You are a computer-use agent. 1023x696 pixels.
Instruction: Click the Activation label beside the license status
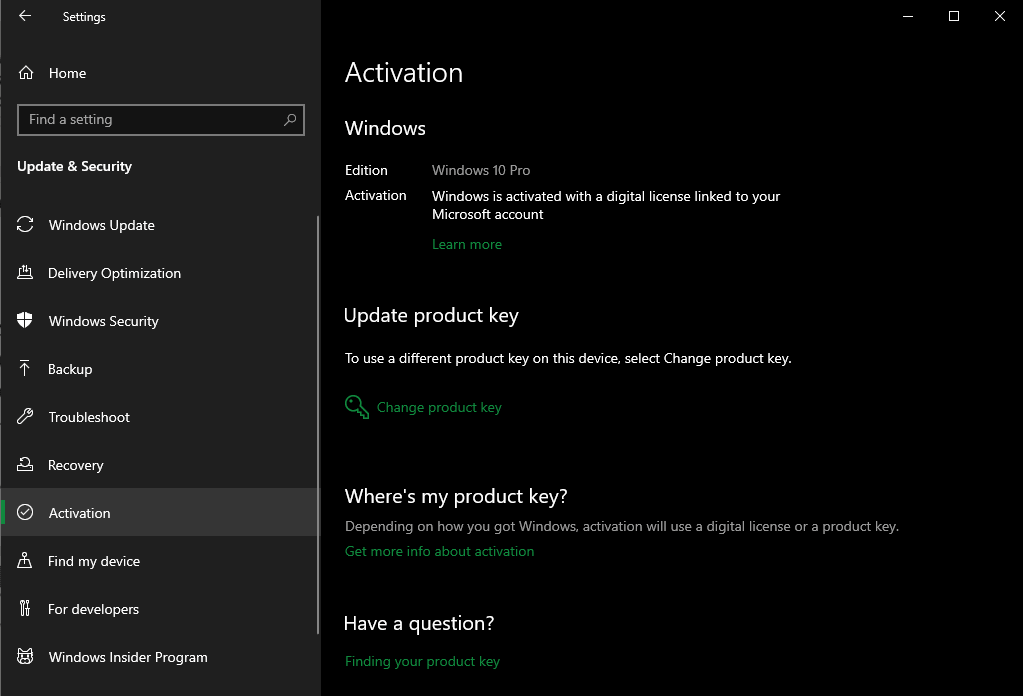click(375, 196)
